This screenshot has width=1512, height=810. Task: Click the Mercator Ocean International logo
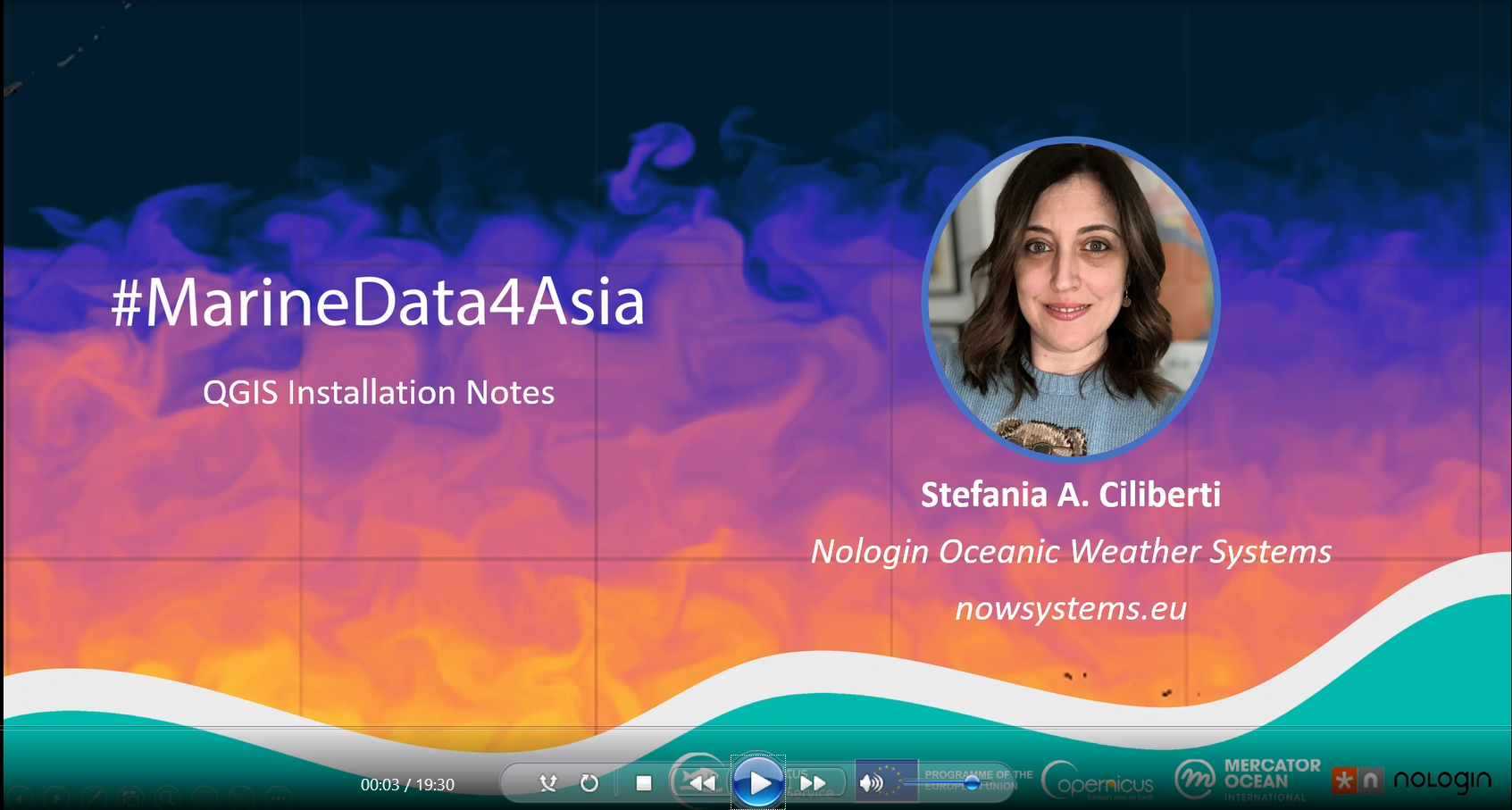[1248, 780]
